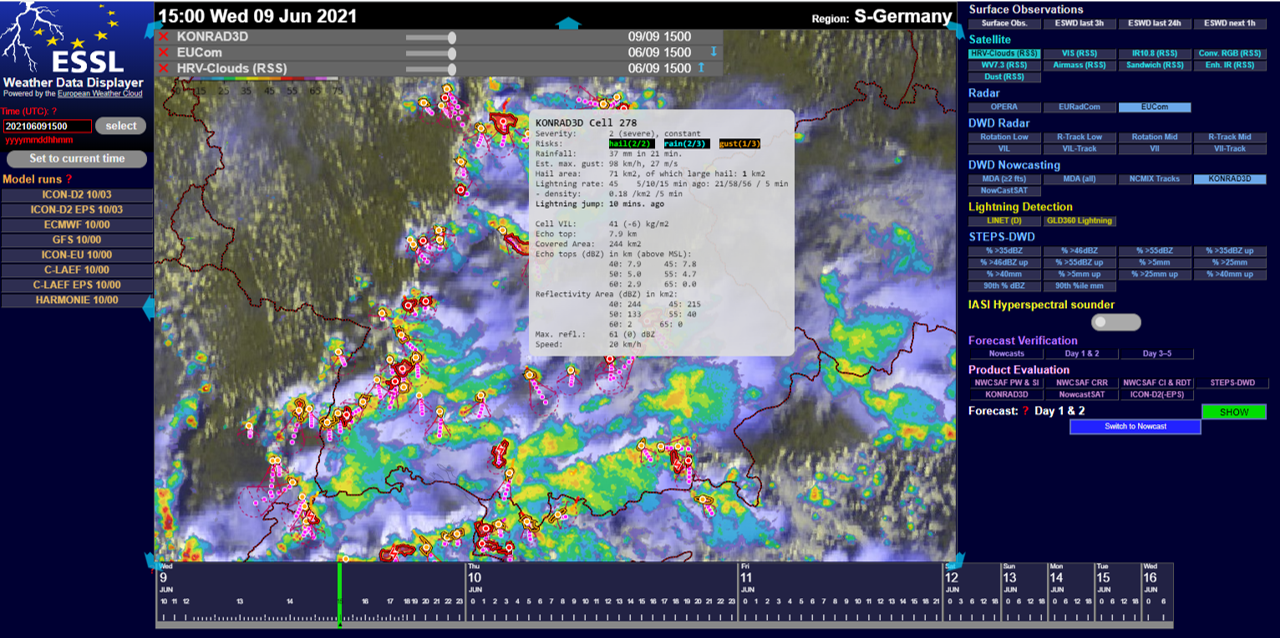
Task: Show ESWD last 24h reports
Action: (1154, 23)
